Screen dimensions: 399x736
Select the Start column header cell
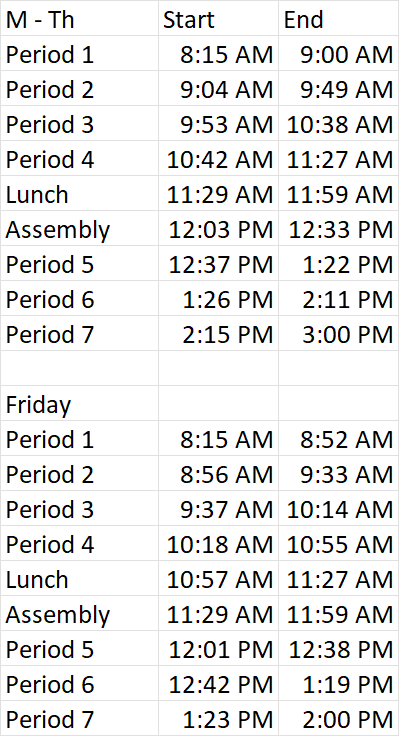218,18
